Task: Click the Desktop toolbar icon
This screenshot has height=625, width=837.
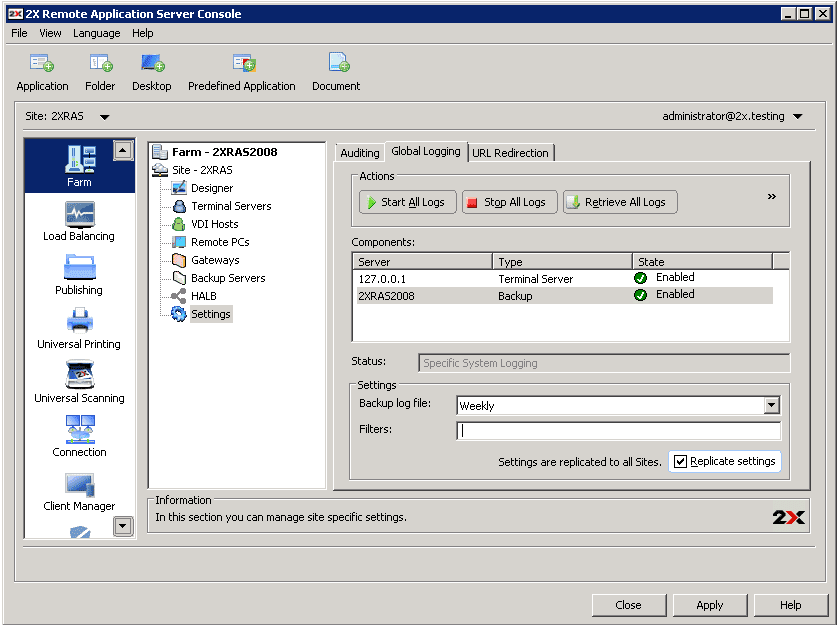Action: coord(152,64)
